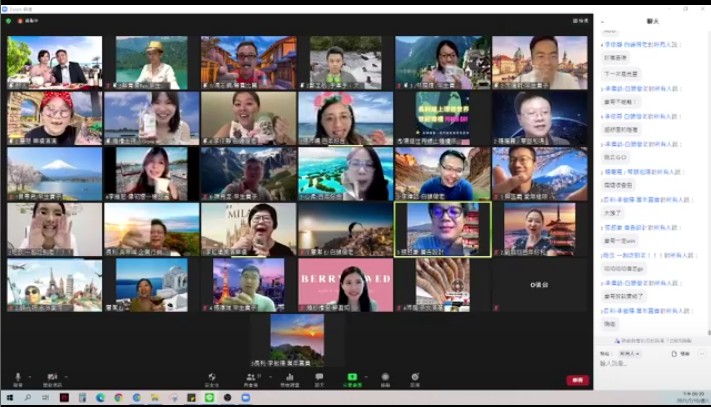
Task: Click the chat message input field
Action: tap(651, 363)
